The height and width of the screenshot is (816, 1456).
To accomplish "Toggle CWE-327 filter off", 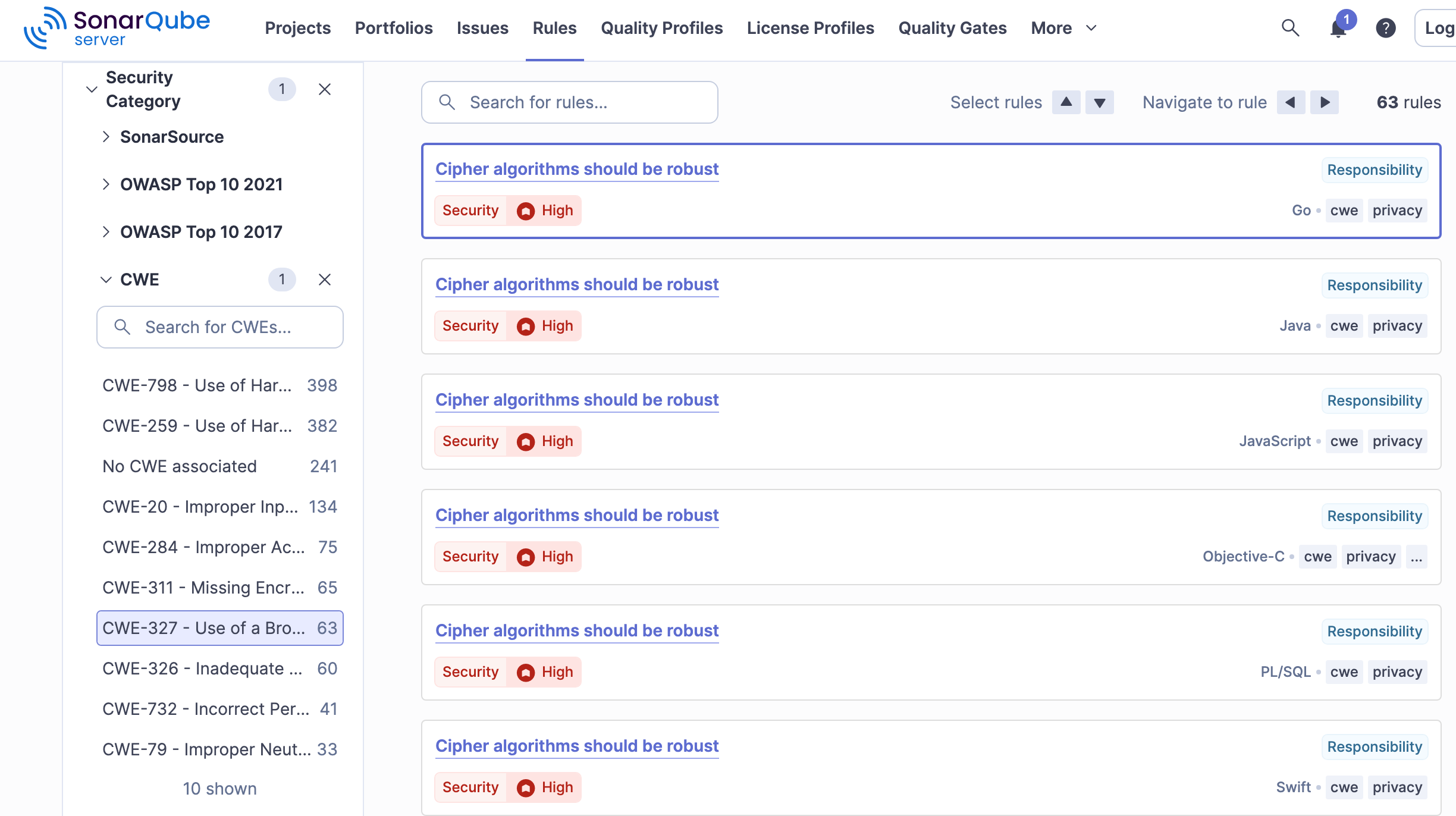I will coord(219,628).
